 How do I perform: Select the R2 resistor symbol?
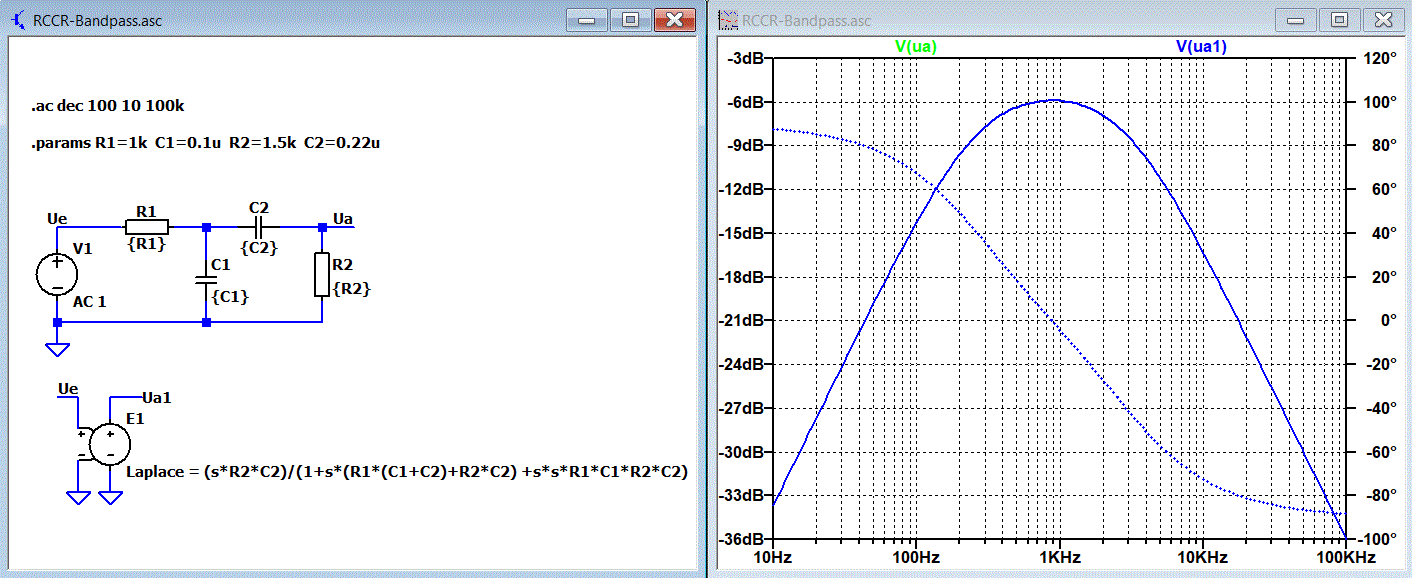[322, 274]
